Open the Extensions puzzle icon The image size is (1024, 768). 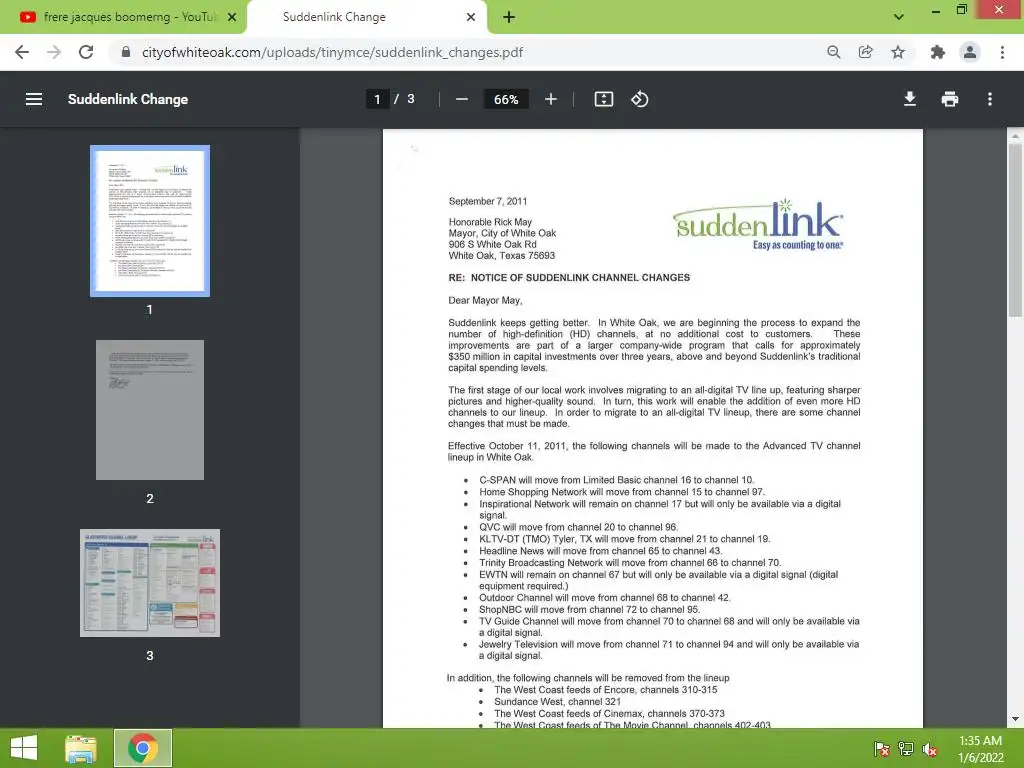tap(938, 52)
